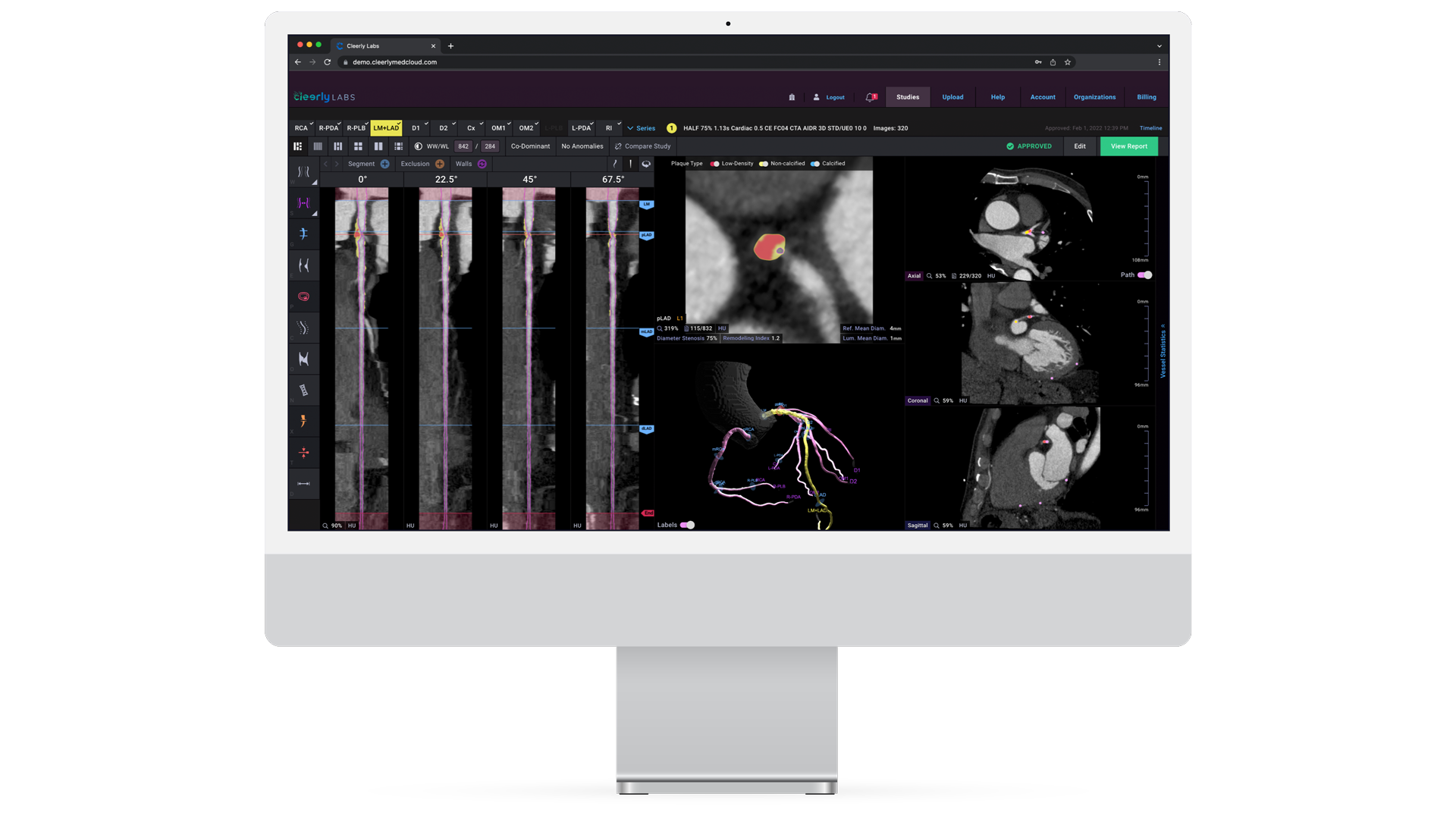The width and height of the screenshot is (1456, 819).
Task: Expand the Series dropdown
Action: tap(641, 128)
